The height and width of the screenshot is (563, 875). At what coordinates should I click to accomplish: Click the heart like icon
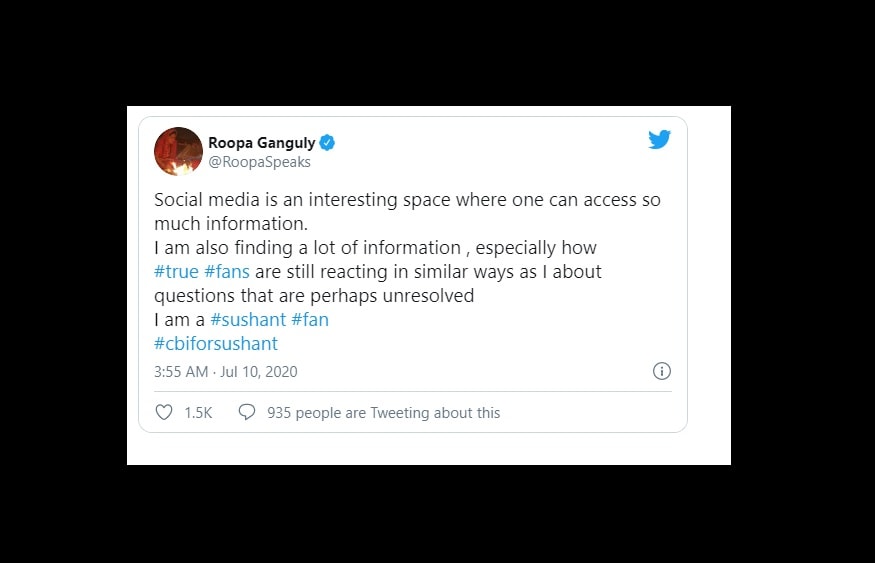[x=164, y=412]
